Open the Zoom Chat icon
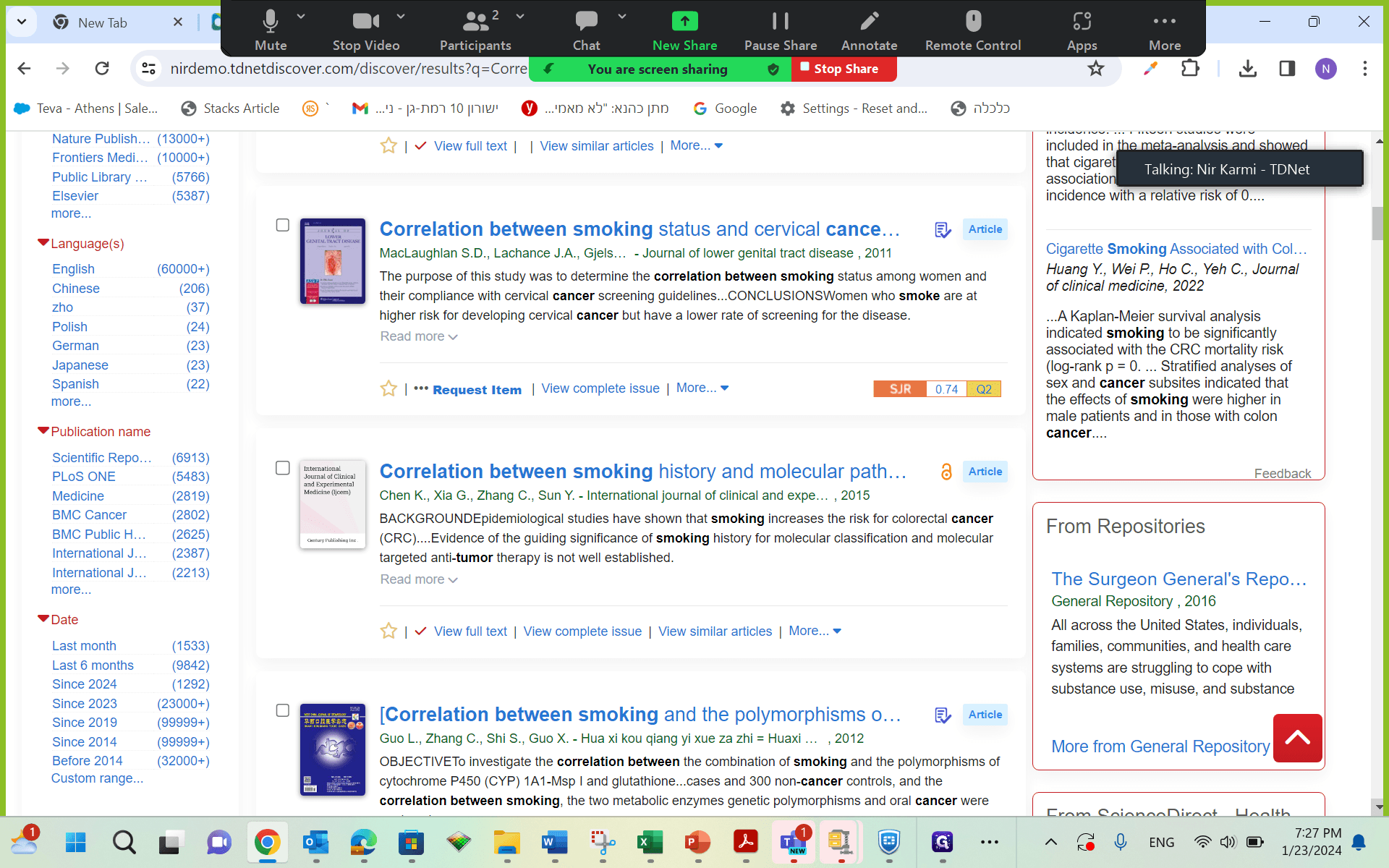The image size is (1389, 868). coord(586,30)
